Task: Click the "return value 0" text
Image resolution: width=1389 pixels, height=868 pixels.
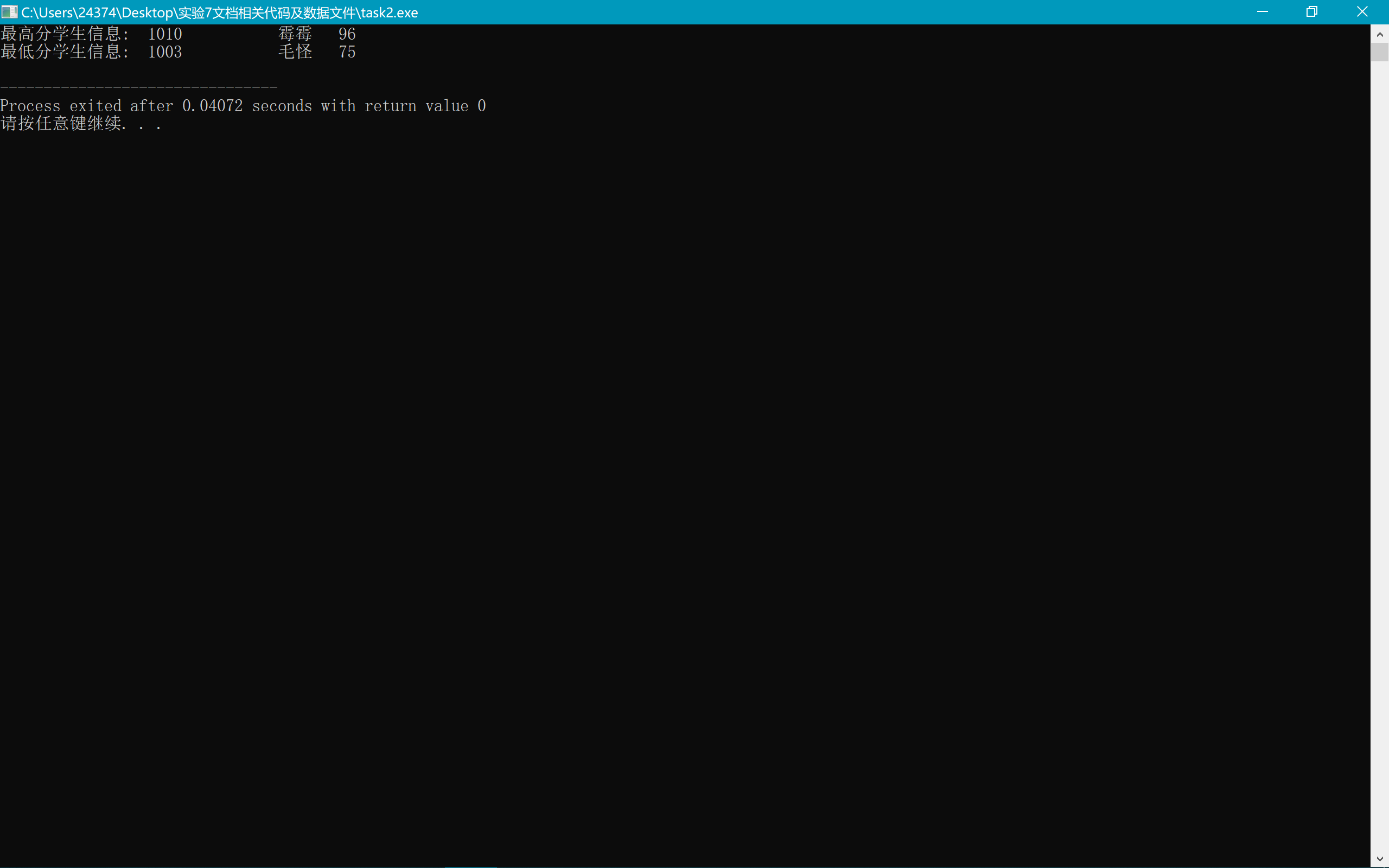Action: point(425,106)
